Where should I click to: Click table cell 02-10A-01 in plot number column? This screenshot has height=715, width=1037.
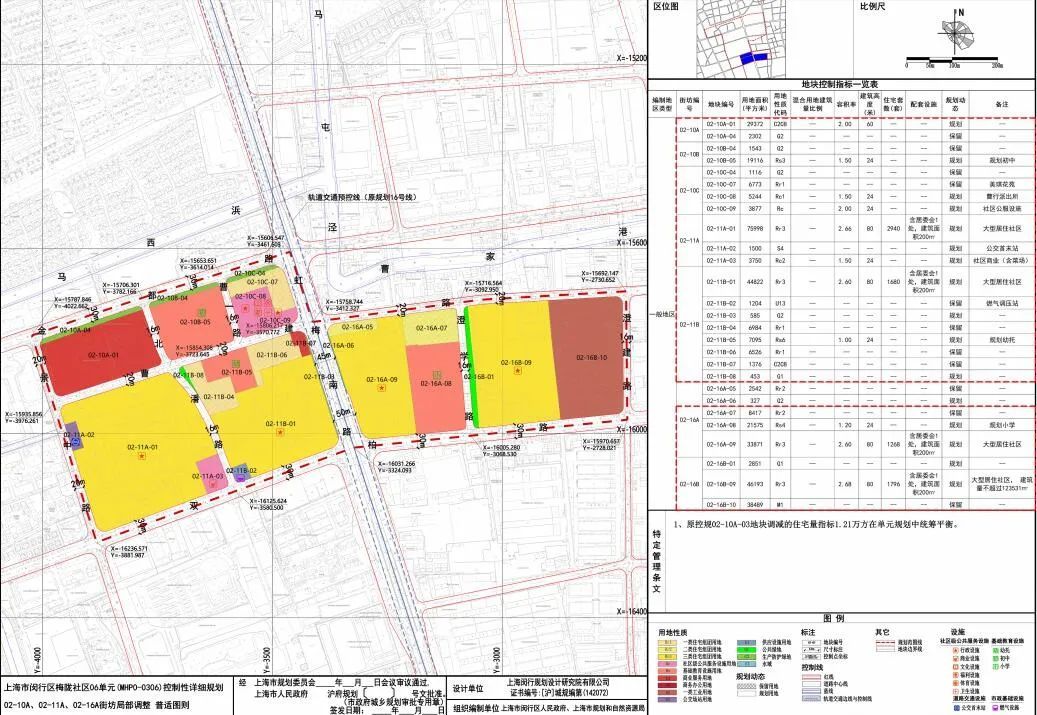click(x=721, y=124)
